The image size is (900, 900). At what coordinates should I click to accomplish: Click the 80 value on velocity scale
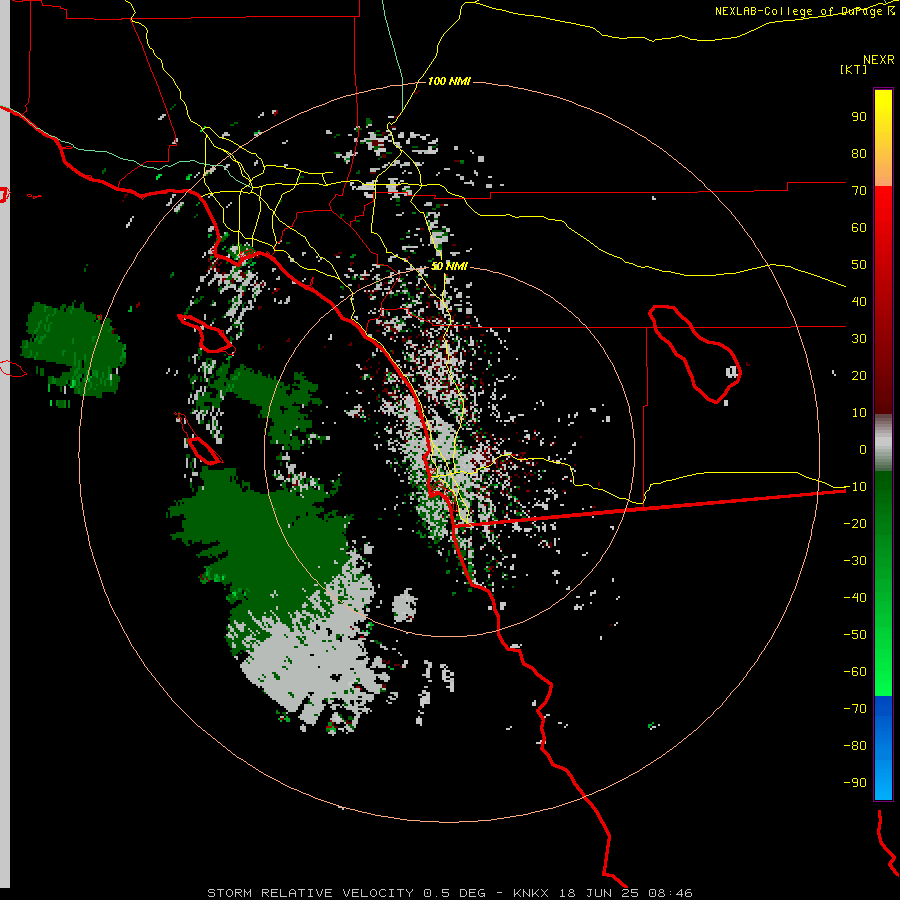click(x=859, y=153)
